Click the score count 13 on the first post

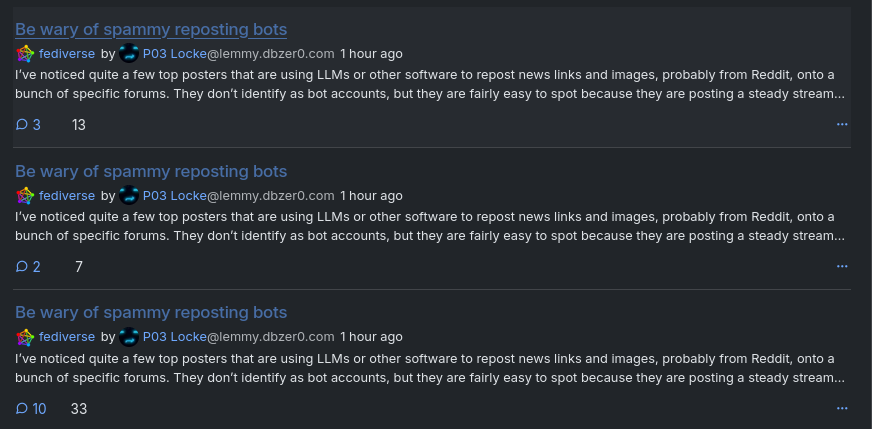79,125
